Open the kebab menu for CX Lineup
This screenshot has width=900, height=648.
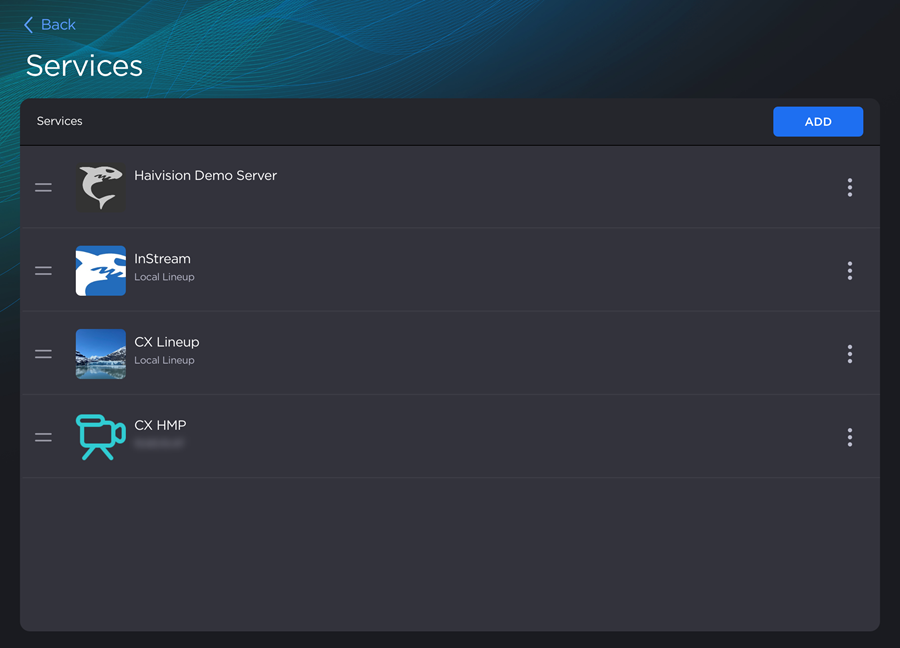pos(849,354)
